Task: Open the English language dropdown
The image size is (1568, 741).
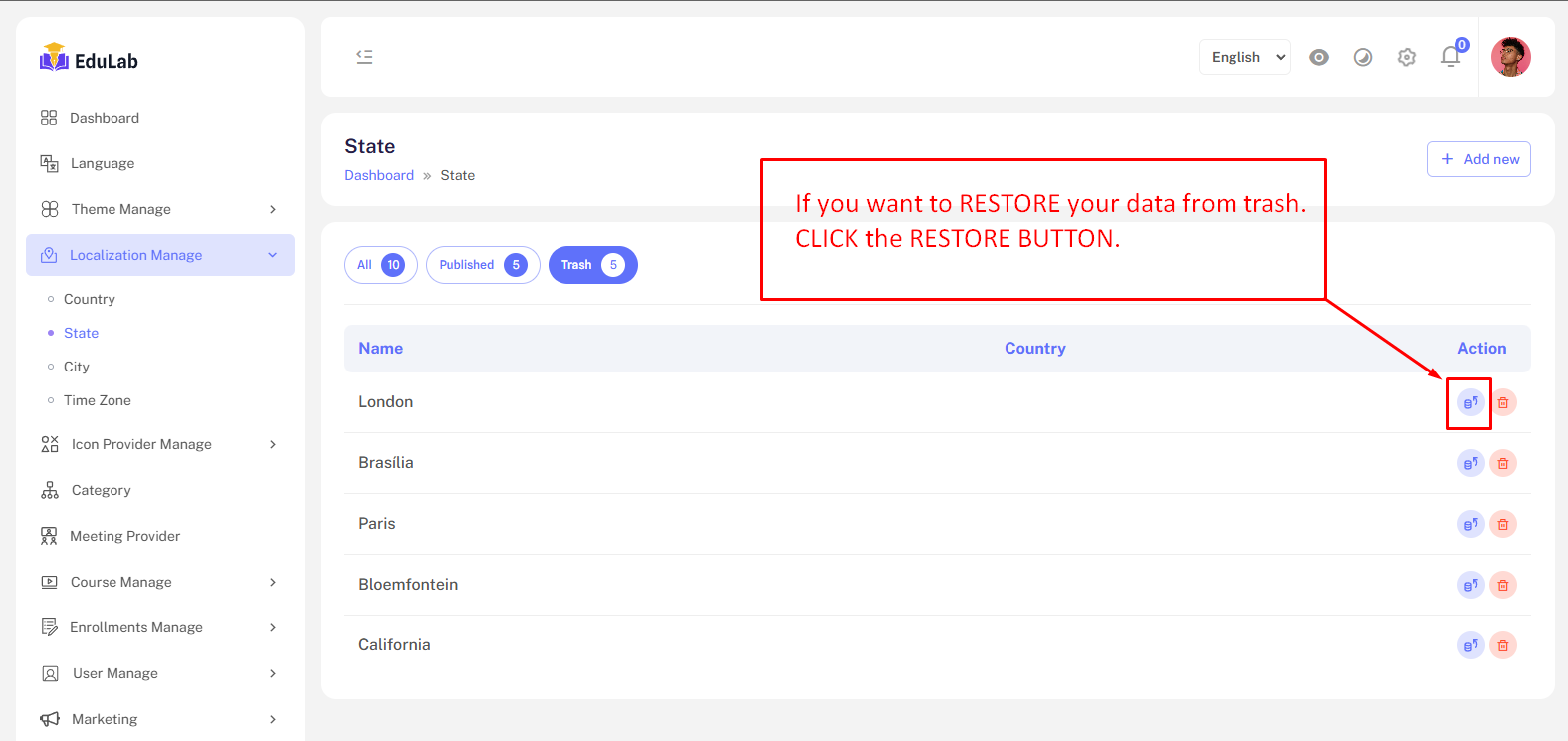Action: [x=1244, y=57]
